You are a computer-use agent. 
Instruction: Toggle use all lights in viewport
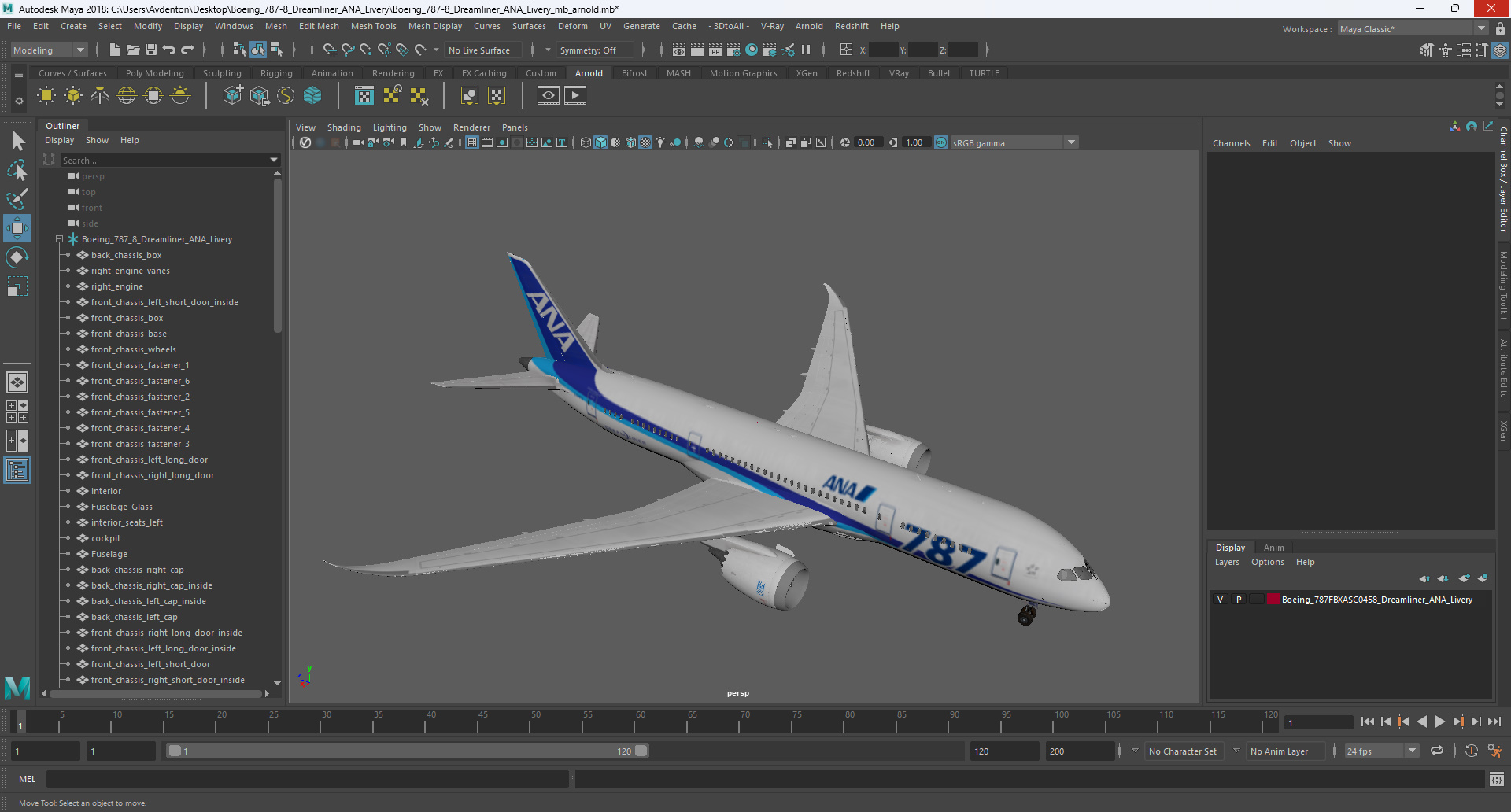tap(660, 142)
